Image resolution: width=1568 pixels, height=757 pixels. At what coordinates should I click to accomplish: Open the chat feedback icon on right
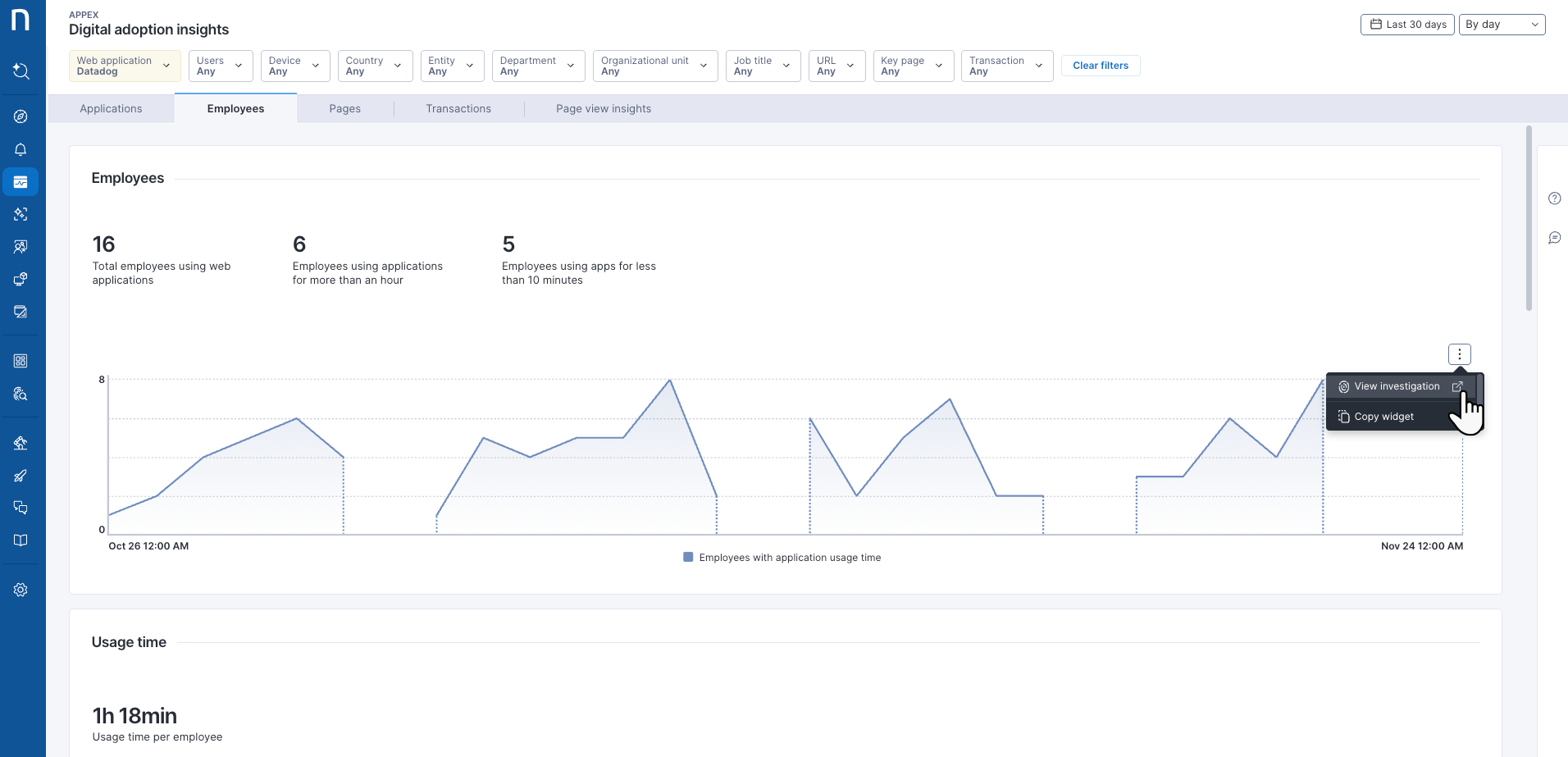point(1554,238)
